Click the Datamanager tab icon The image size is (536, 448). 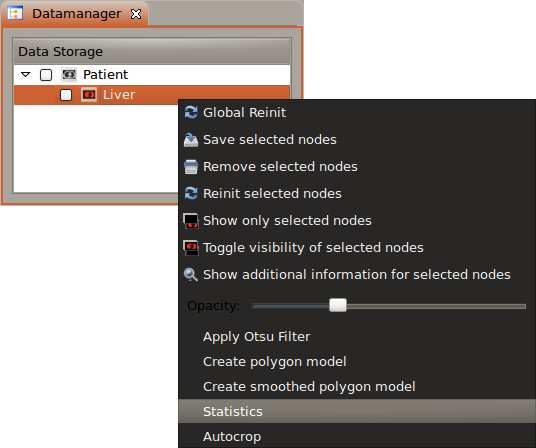15,13
